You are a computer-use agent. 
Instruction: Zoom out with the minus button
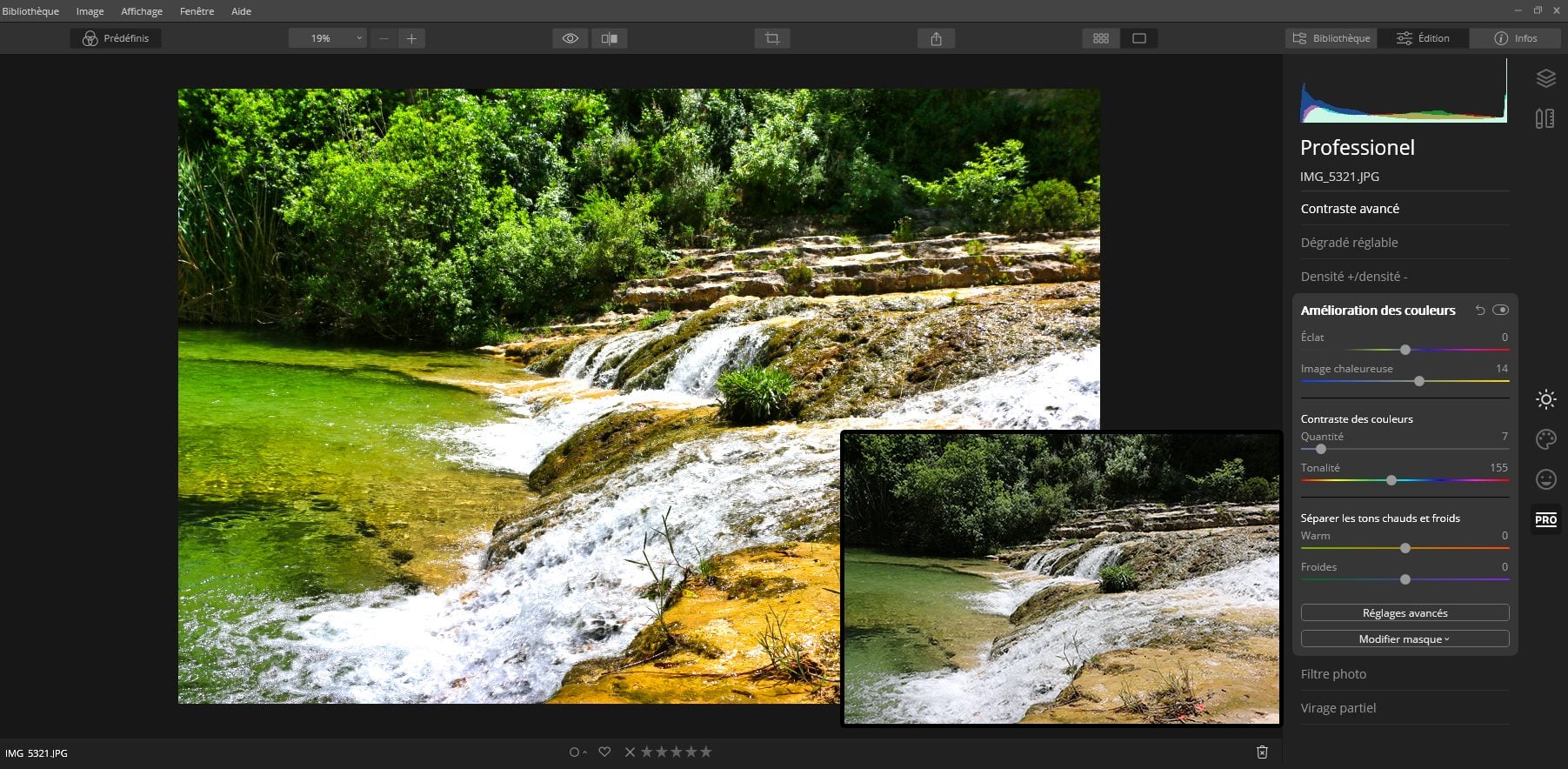[x=384, y=38]
